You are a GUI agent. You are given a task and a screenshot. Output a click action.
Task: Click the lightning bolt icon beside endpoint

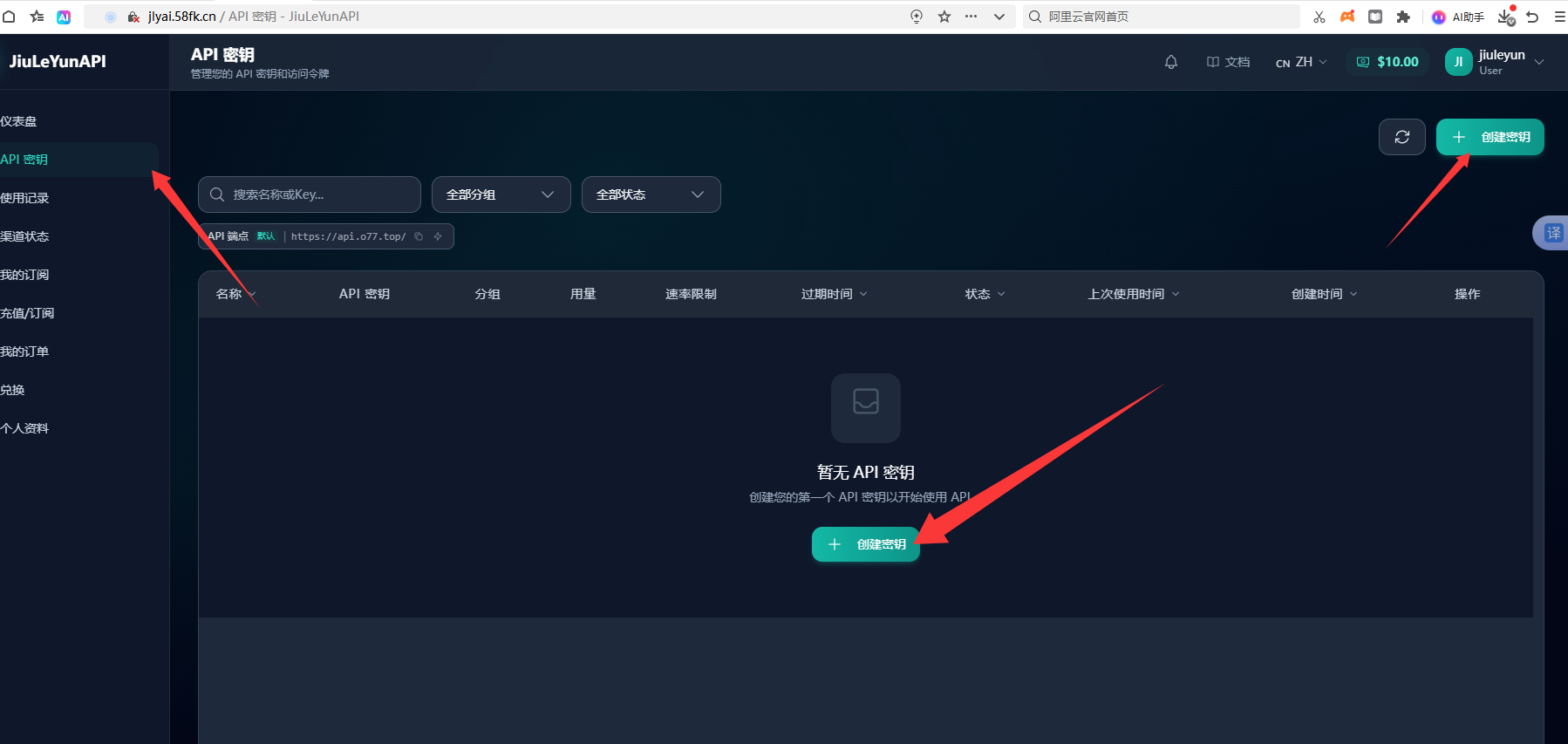(x=438, y=236)
